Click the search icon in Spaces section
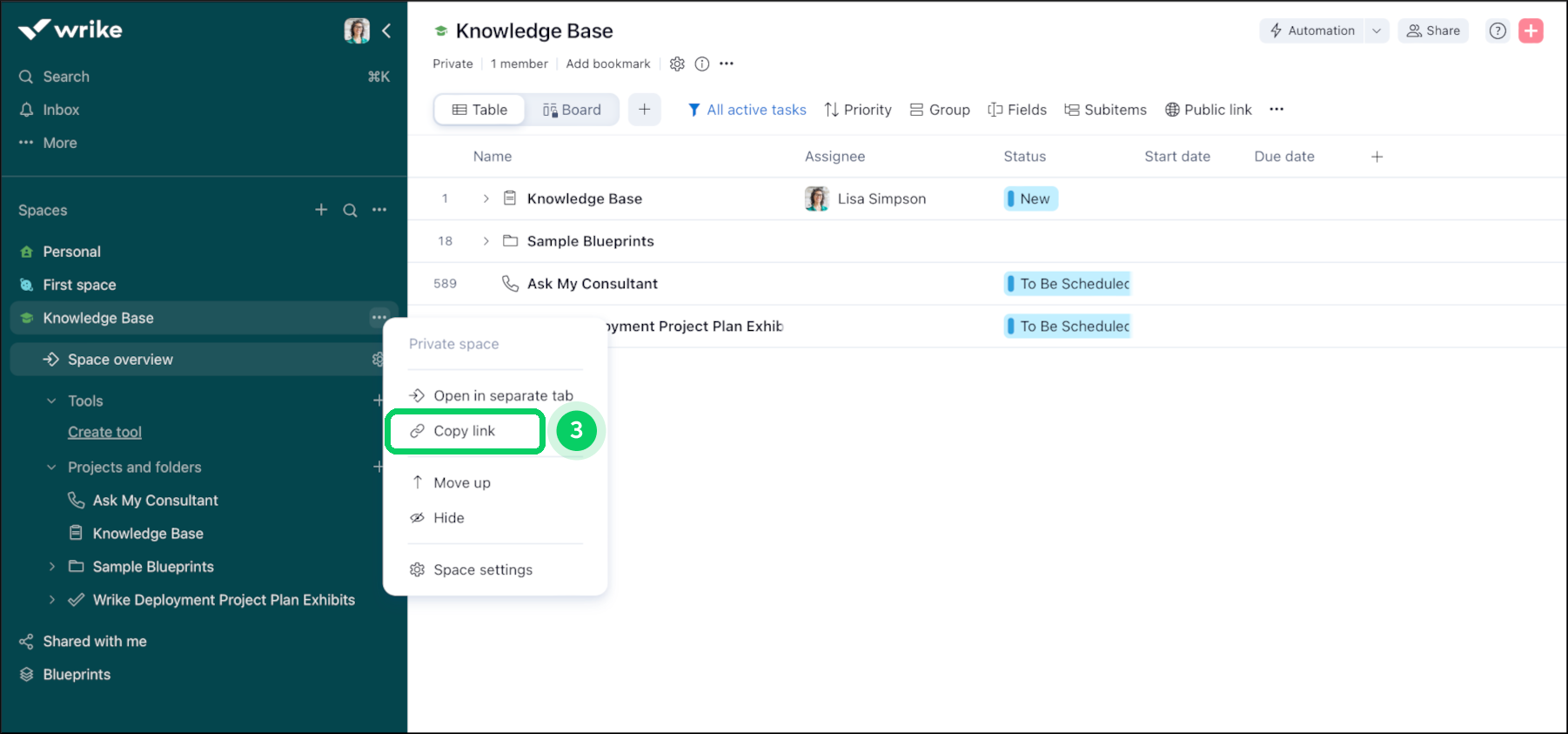The width and height of the screenshot is (1568, 734). click(350, 210)
